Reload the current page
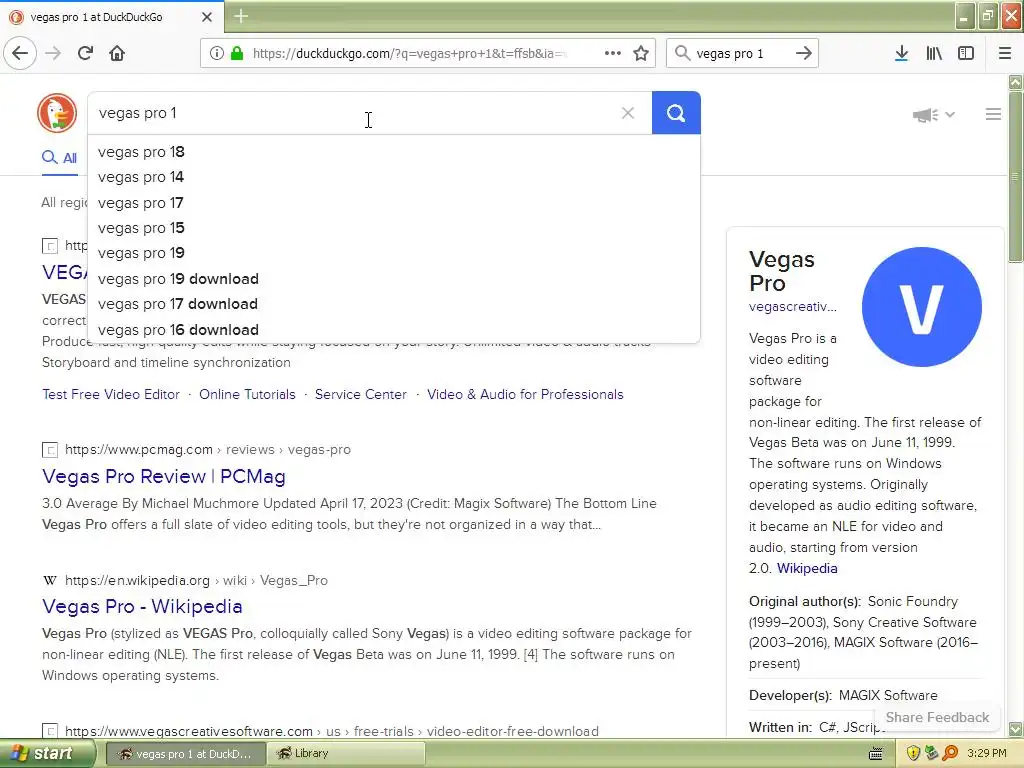1024x768 pixels. click(x=86, y=53)
